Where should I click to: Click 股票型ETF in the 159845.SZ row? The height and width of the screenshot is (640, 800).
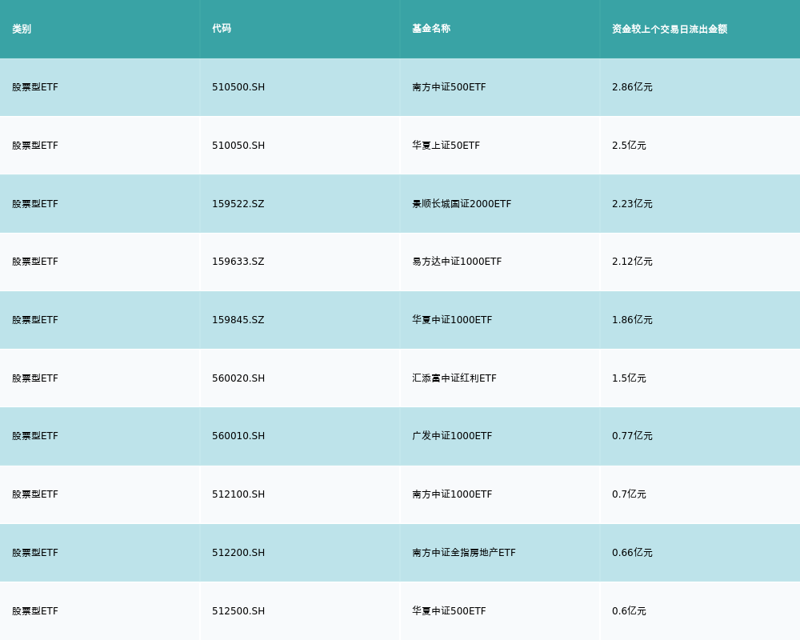pos(35,320)
